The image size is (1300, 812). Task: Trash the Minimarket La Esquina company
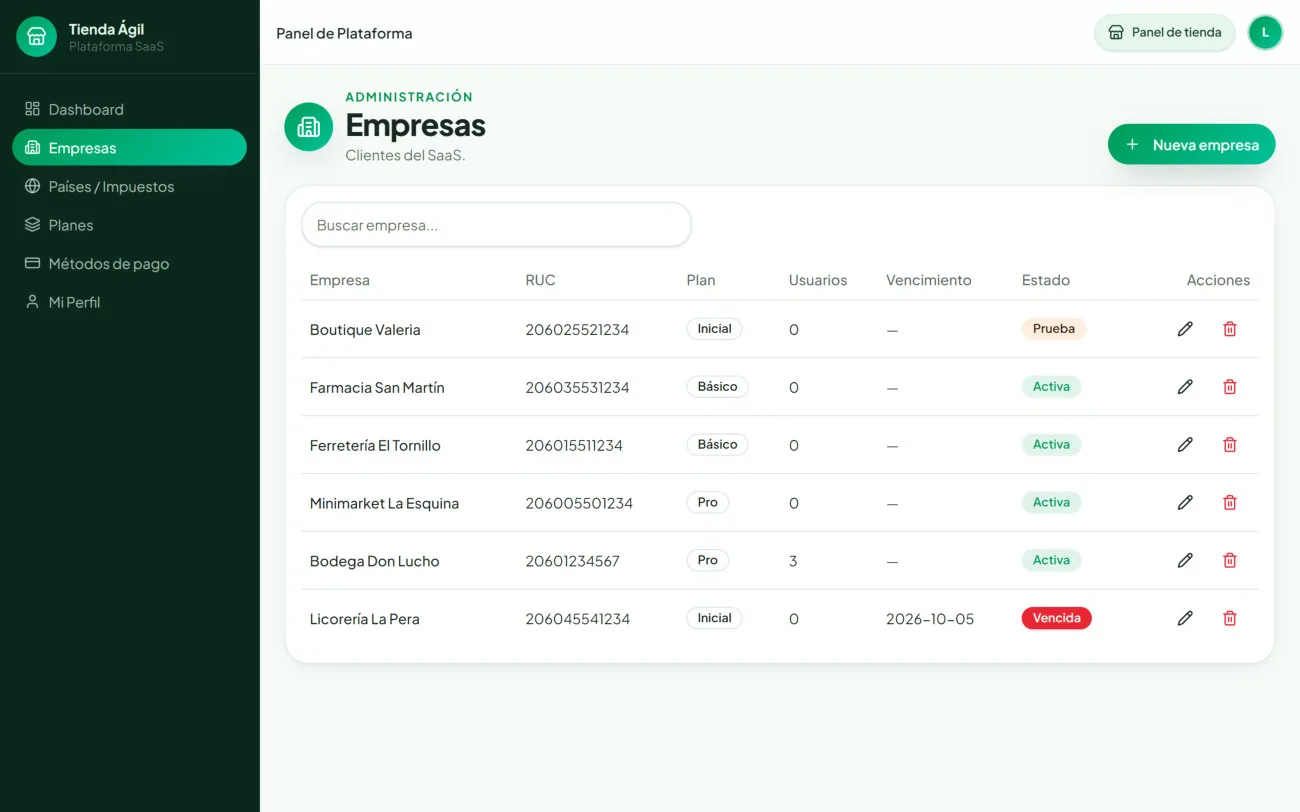click(1230, 503)
